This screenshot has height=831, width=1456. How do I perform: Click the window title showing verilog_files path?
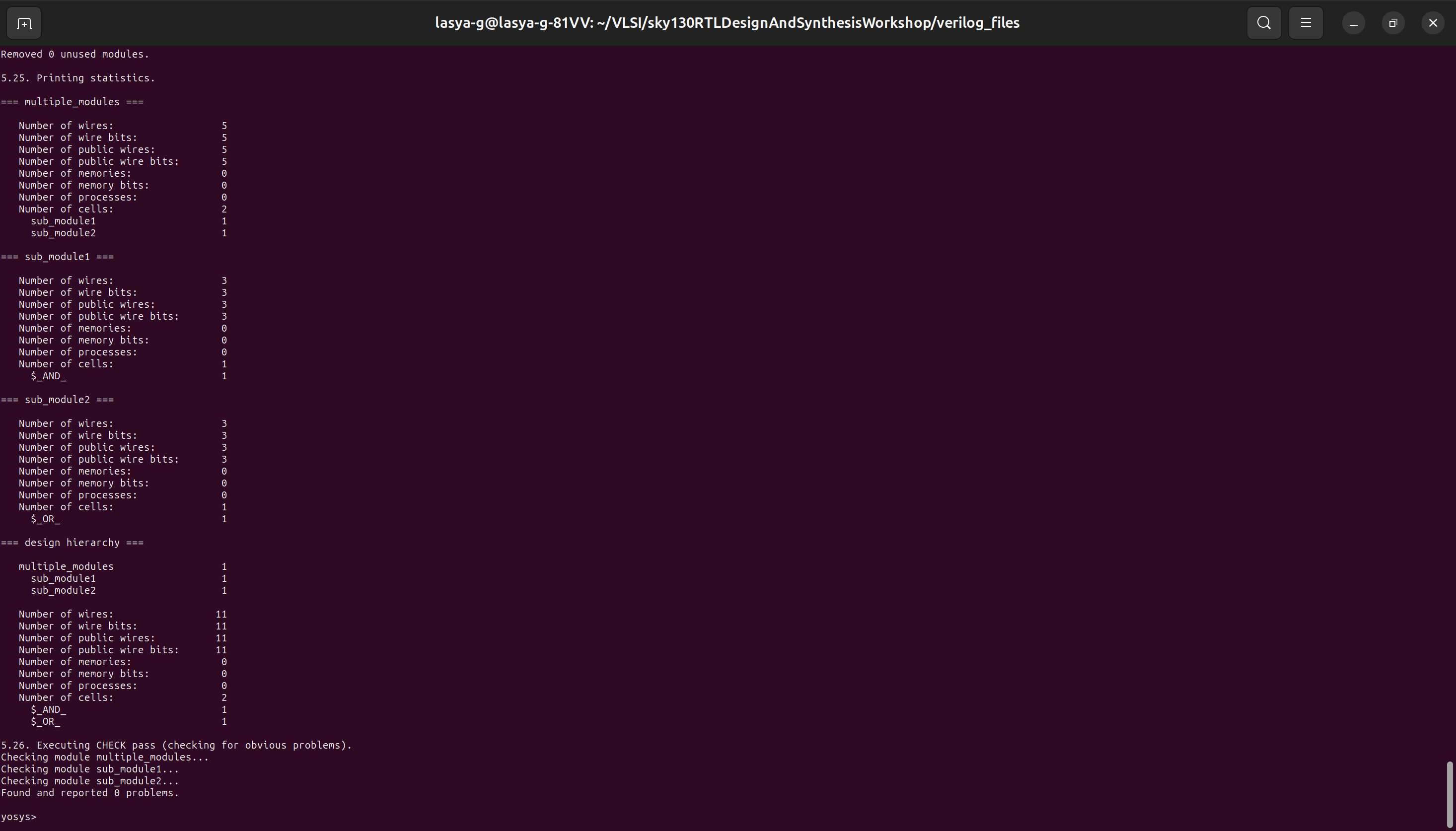point(727,22)
